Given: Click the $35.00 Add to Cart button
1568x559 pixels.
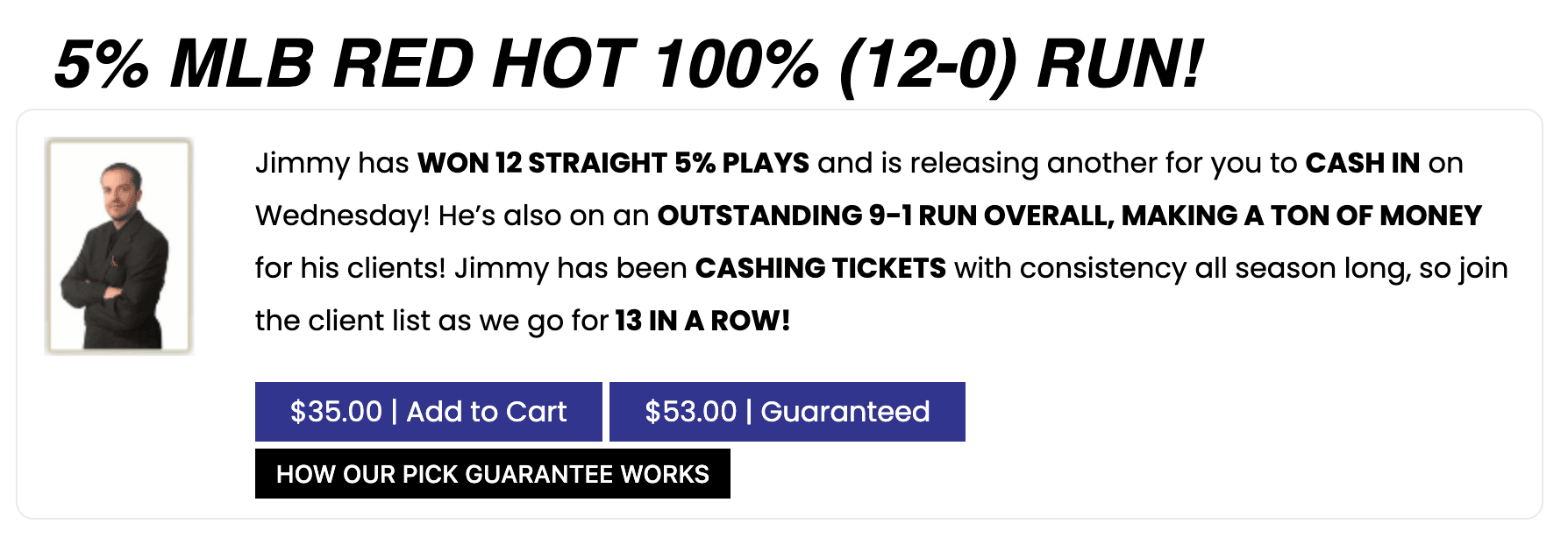Looking at the screenshot, I should tap(428, 412).
